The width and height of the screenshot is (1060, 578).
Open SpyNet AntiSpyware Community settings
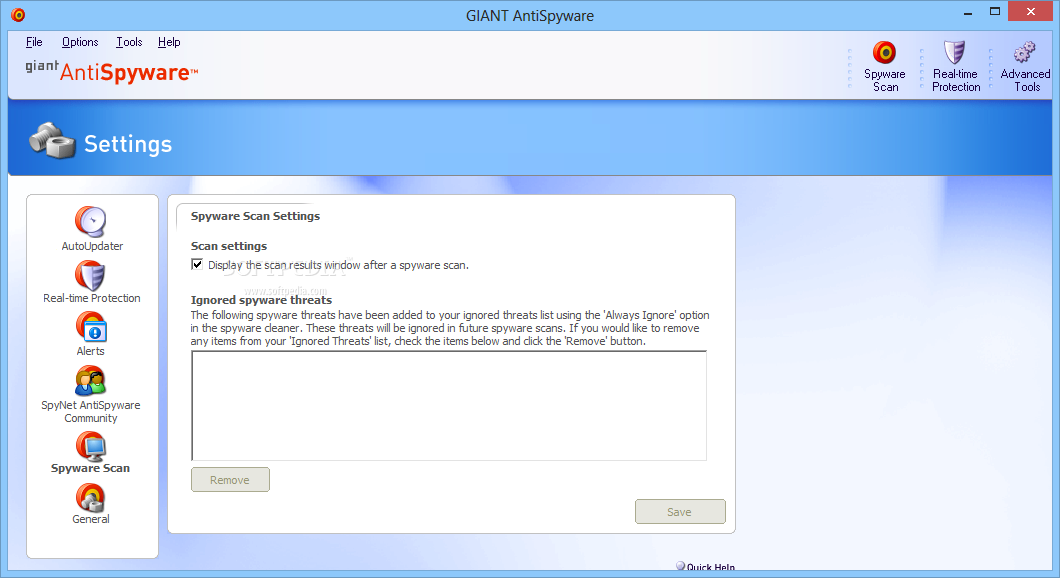click(x=91, y=381)
